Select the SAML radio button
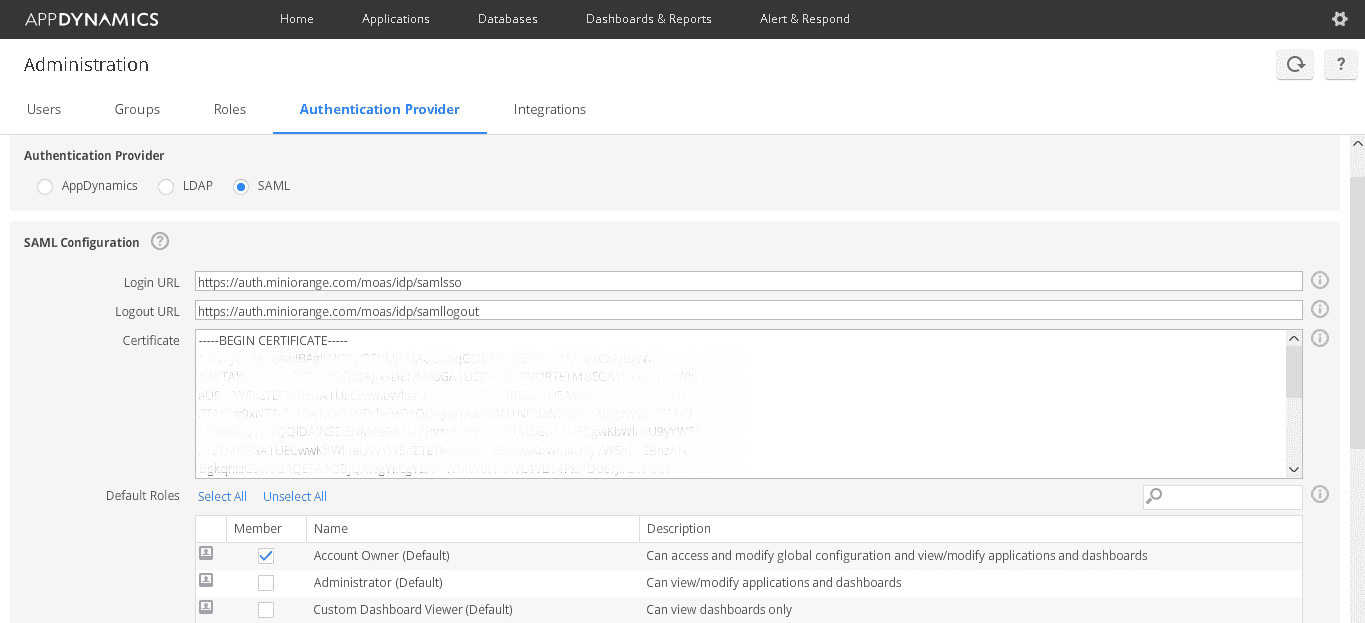Viewport: 1365px width, 623px height. [x=241, y=187]
